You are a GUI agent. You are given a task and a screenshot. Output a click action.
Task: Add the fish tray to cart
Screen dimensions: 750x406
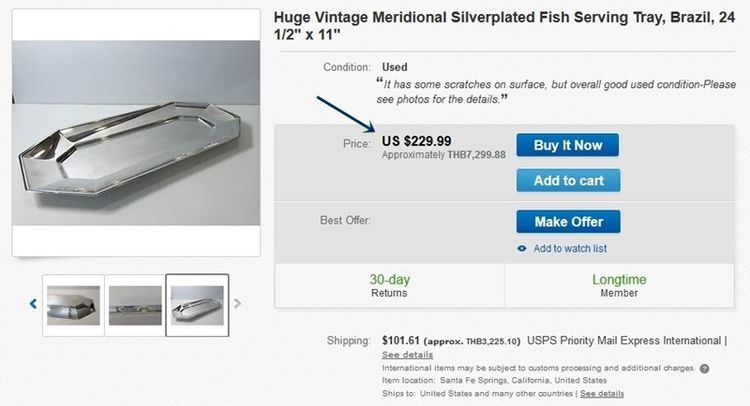[567, 180]
